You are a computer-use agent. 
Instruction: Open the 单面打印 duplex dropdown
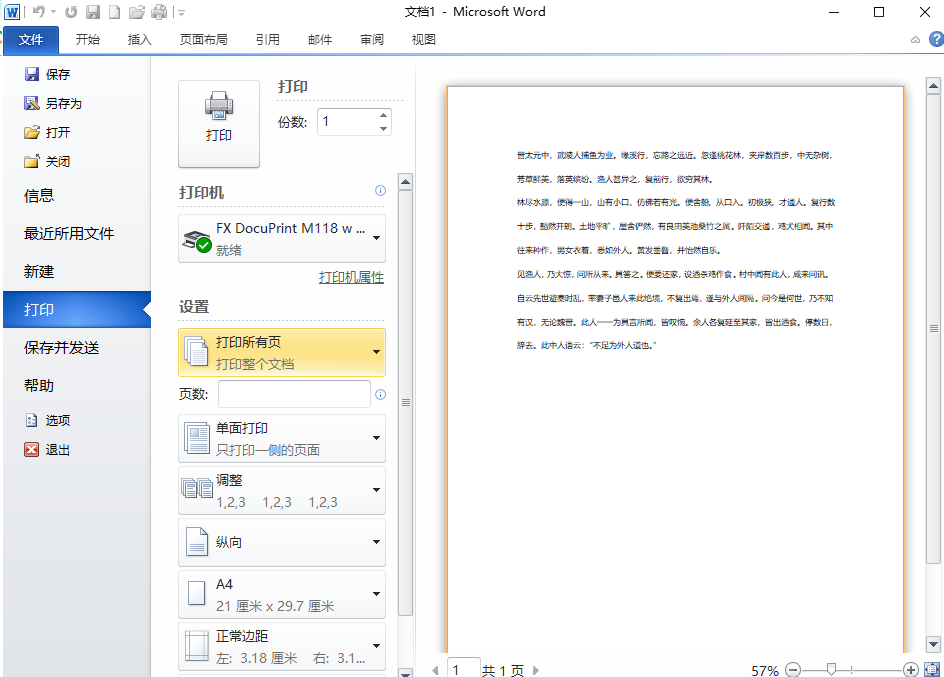(x=282, y=439)
